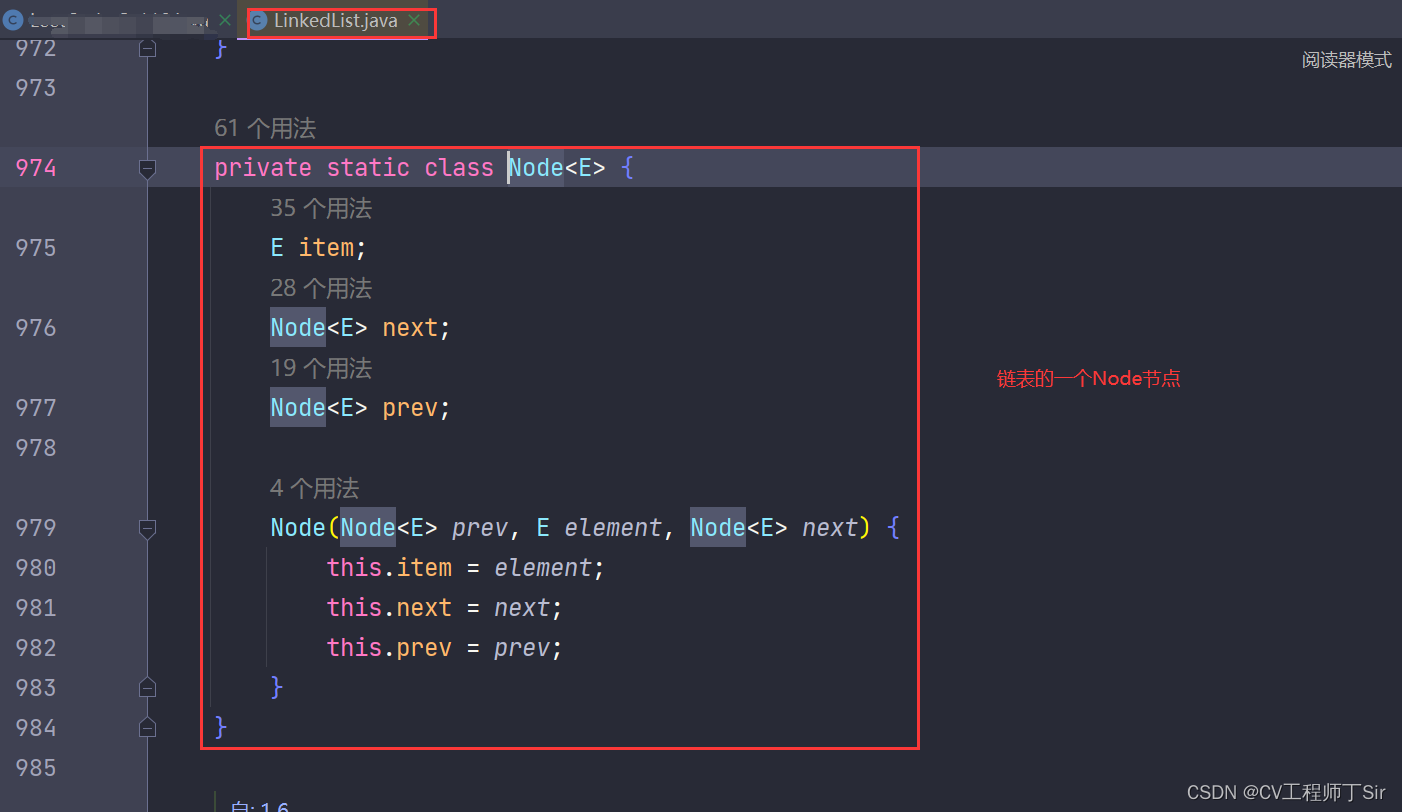Click 'private' keyword on line 974
This screenshot has width=1402, height=812.
(263, 168)
